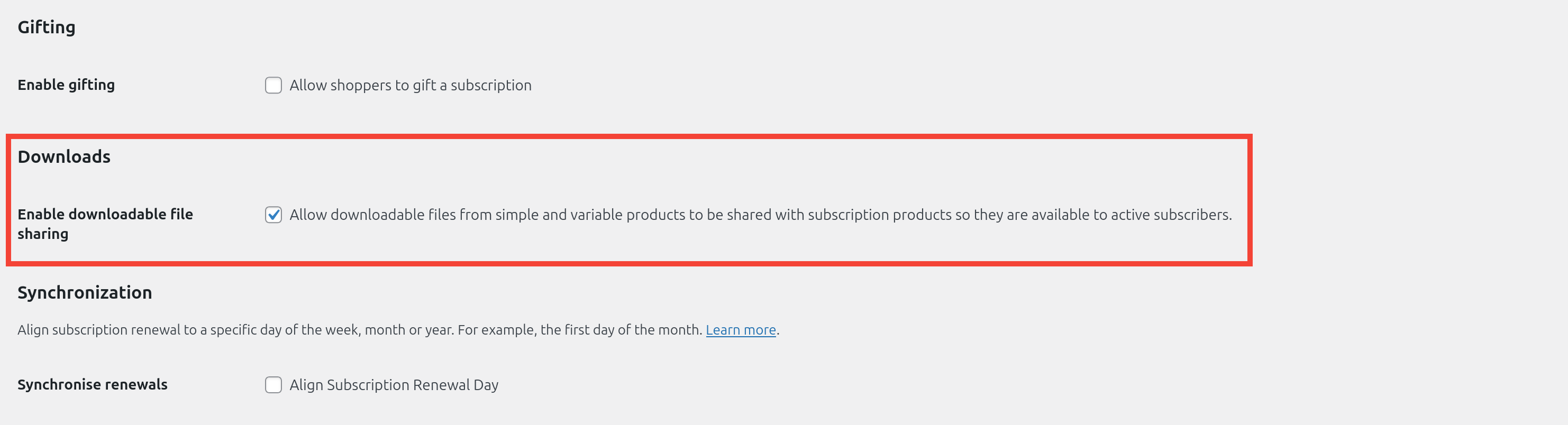Click the "Enable downloadable file" setting title line
Viewport: 1568px width, 425px height.
[105, 214]
